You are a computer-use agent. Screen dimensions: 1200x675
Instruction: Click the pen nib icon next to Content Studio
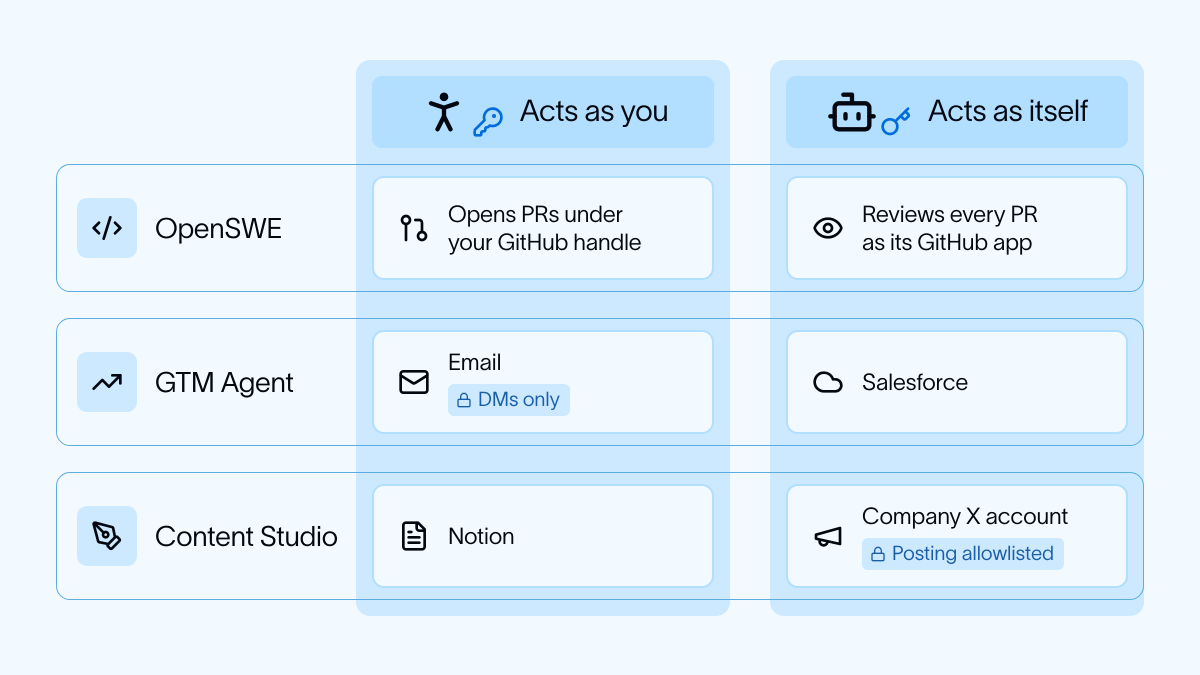[x=107, y=536]
